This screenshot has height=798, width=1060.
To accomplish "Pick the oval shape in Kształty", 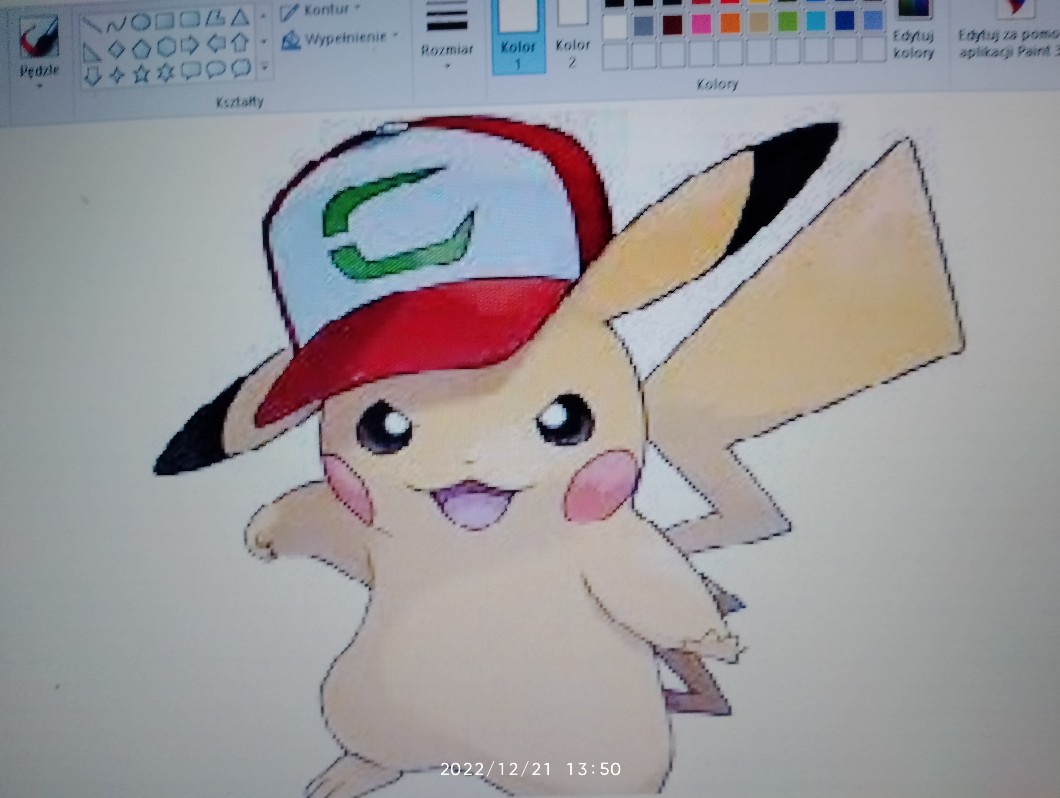I will pyautogui.click(x=141, y=21).
